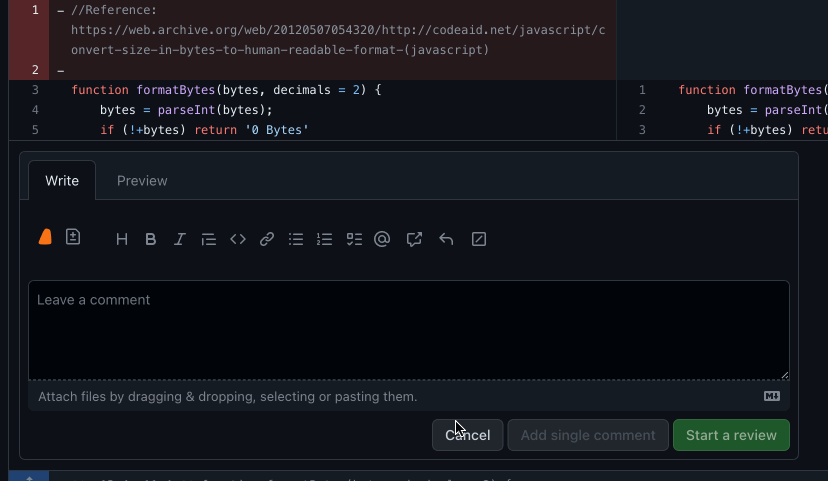Apply italic text formatting
828x481 pixels.
tap(180, 239)
